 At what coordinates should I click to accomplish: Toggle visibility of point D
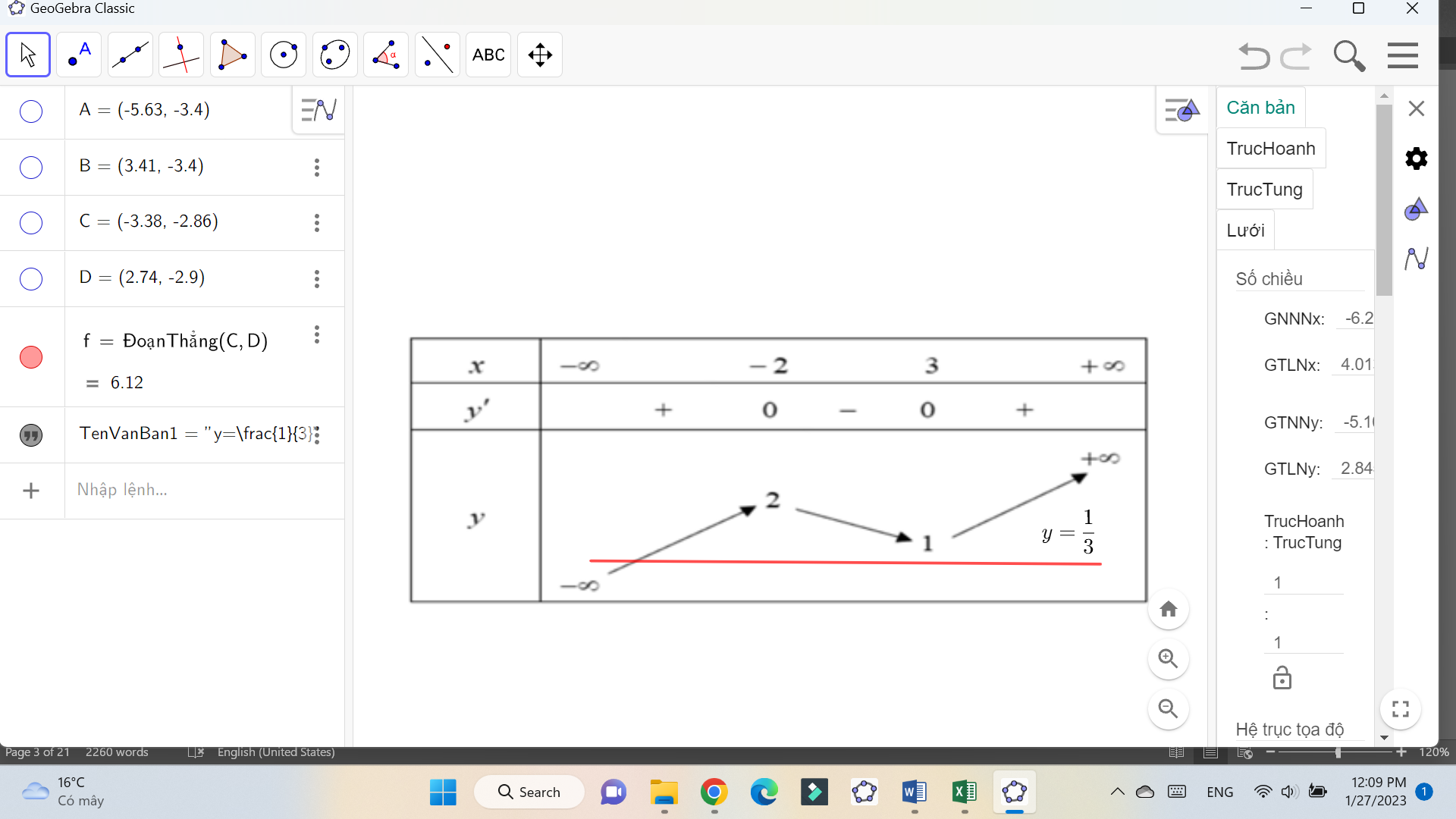click(31, 279)
